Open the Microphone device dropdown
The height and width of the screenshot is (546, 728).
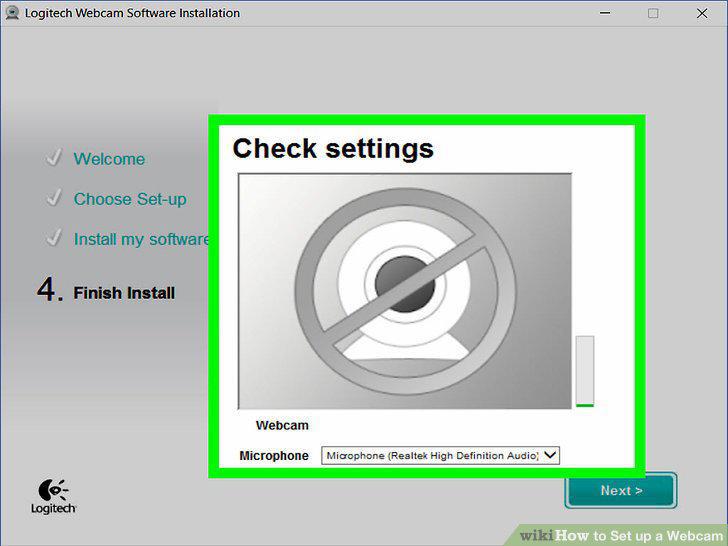tap(440, 455)
